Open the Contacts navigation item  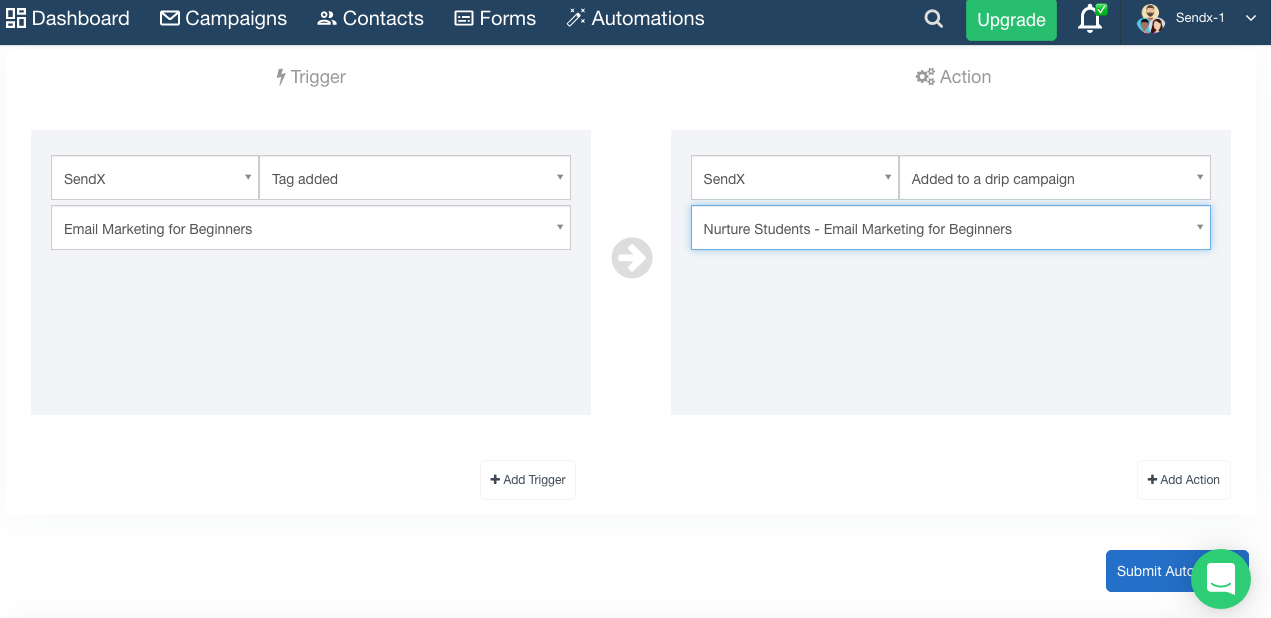point(370,18)
